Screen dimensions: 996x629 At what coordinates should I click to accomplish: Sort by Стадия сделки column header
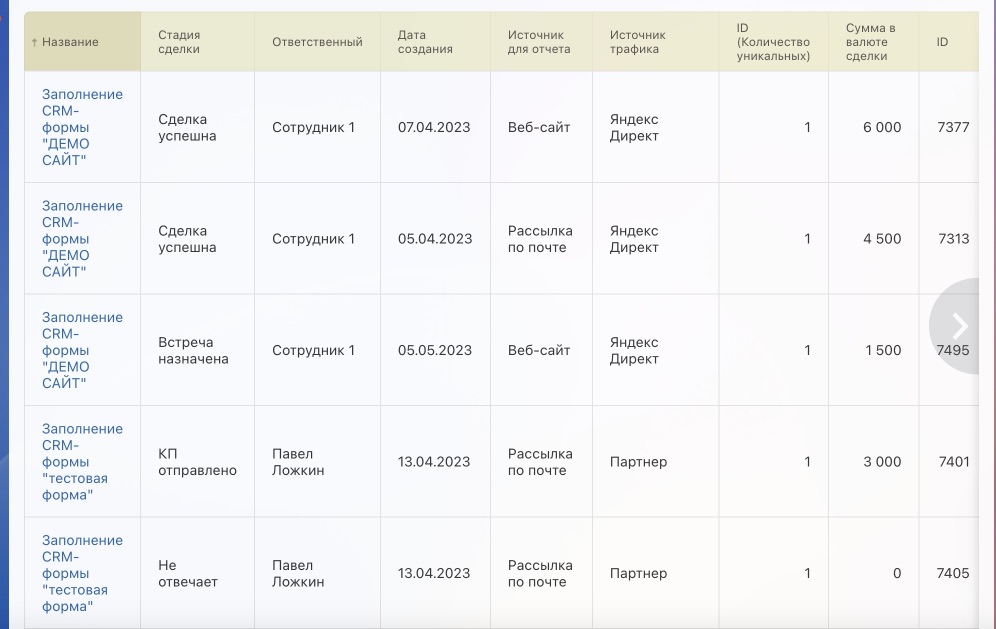179,42
